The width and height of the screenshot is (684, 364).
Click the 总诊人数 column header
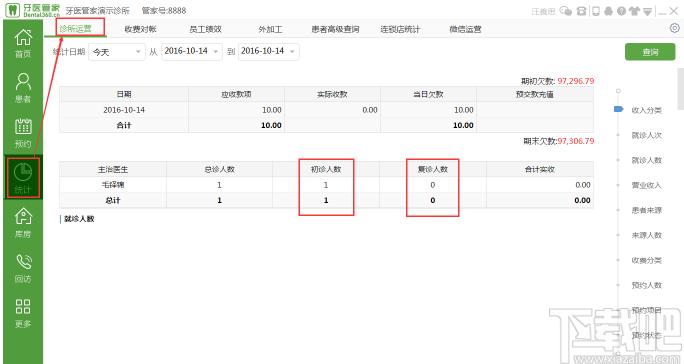click(219, 169)
